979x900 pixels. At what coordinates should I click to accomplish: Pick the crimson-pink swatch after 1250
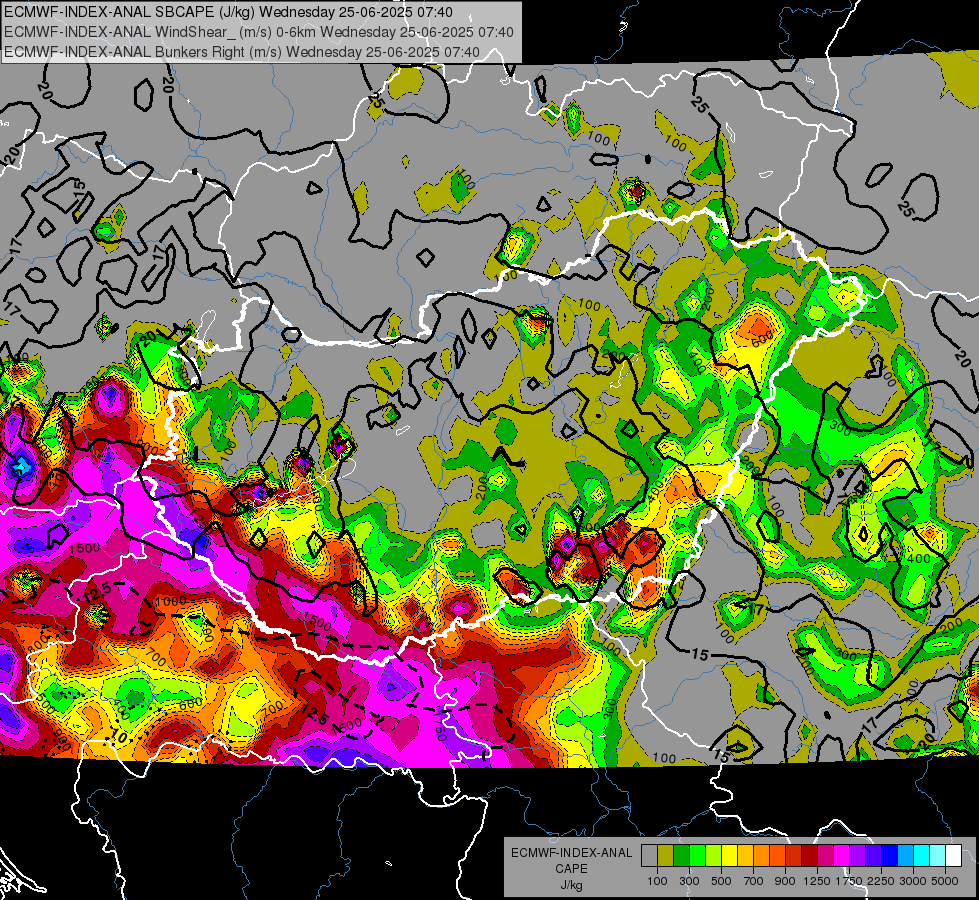[826, 855]
